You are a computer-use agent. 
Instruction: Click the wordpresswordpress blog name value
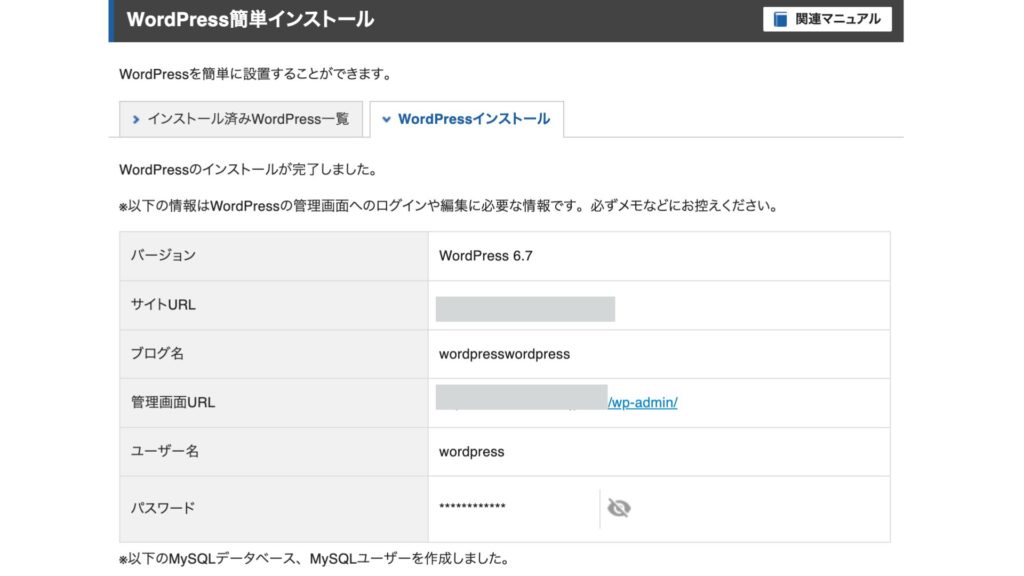504,354
